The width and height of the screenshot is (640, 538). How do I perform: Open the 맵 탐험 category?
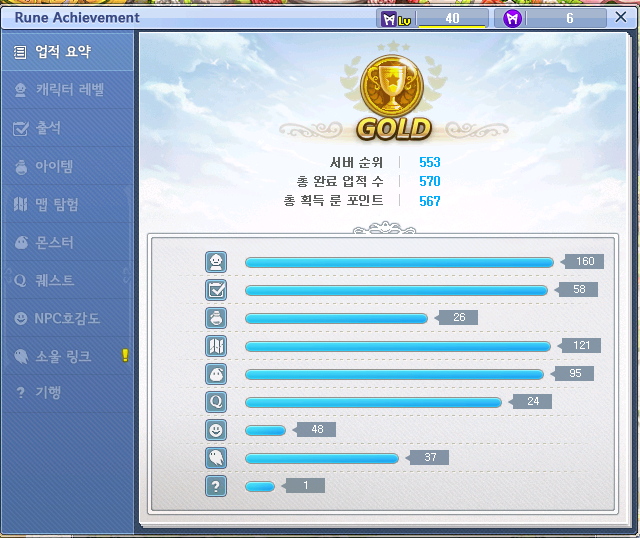coord(67,204)
